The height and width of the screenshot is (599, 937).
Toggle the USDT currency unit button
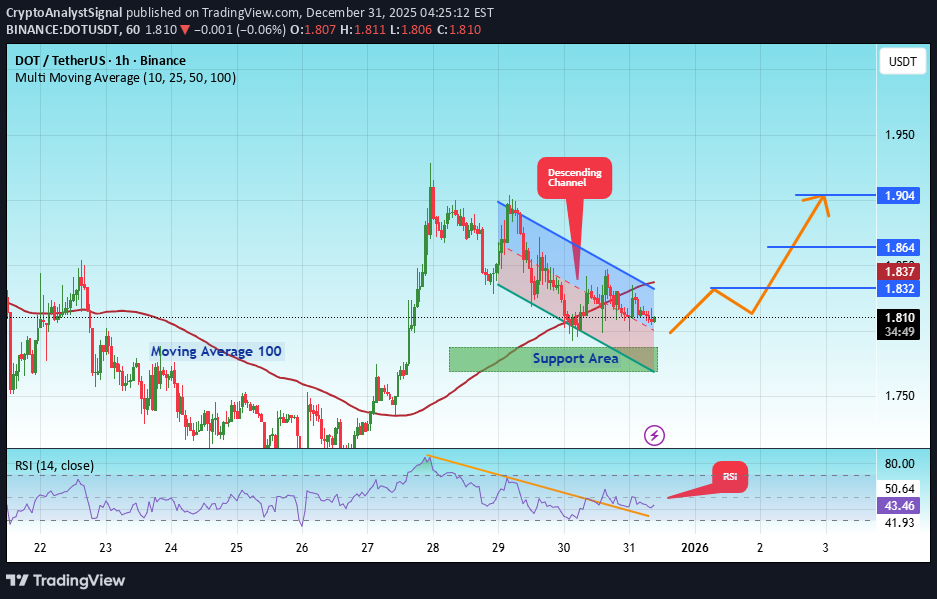tap(901, 61)
